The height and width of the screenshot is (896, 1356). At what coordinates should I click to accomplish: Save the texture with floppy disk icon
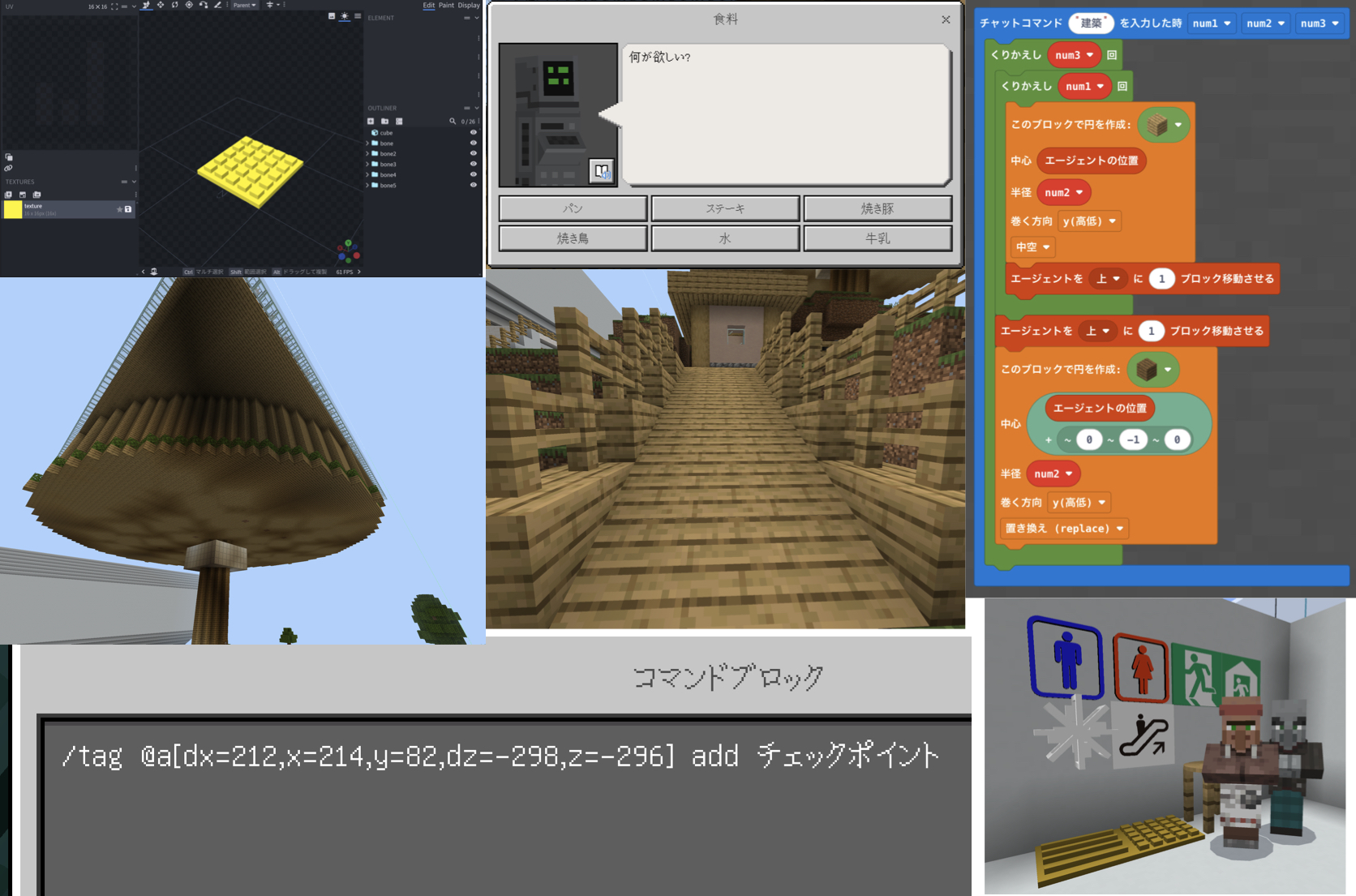[128, 209]
